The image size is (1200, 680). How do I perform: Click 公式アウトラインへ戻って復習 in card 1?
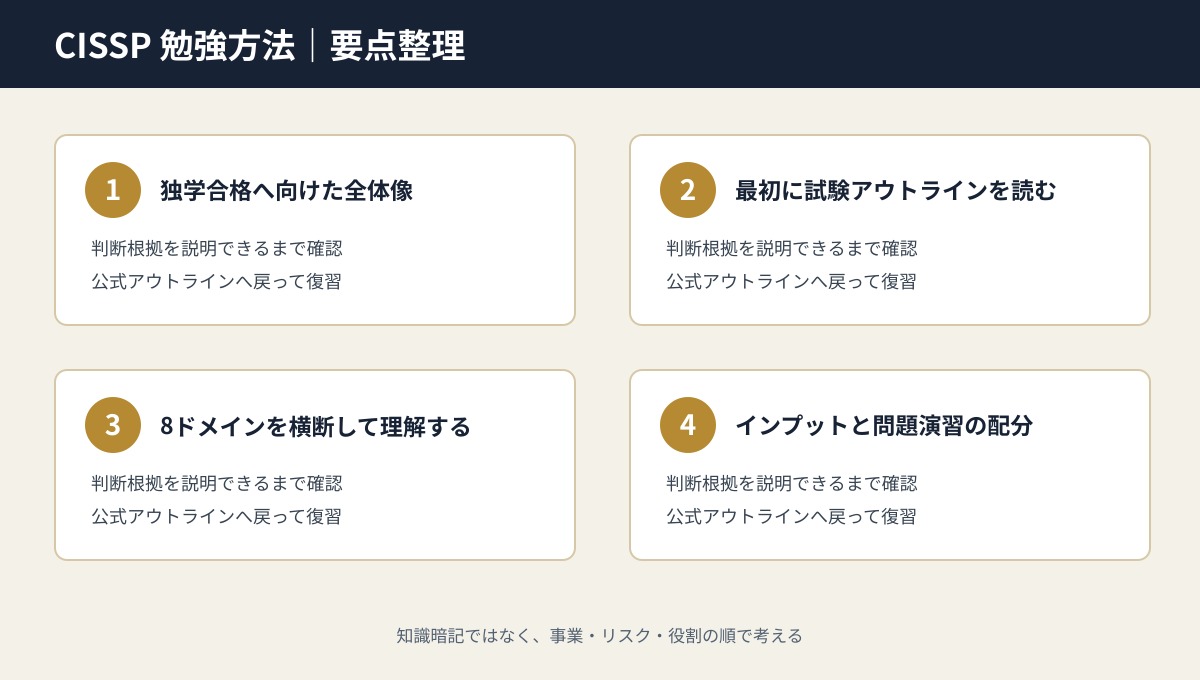216,281
